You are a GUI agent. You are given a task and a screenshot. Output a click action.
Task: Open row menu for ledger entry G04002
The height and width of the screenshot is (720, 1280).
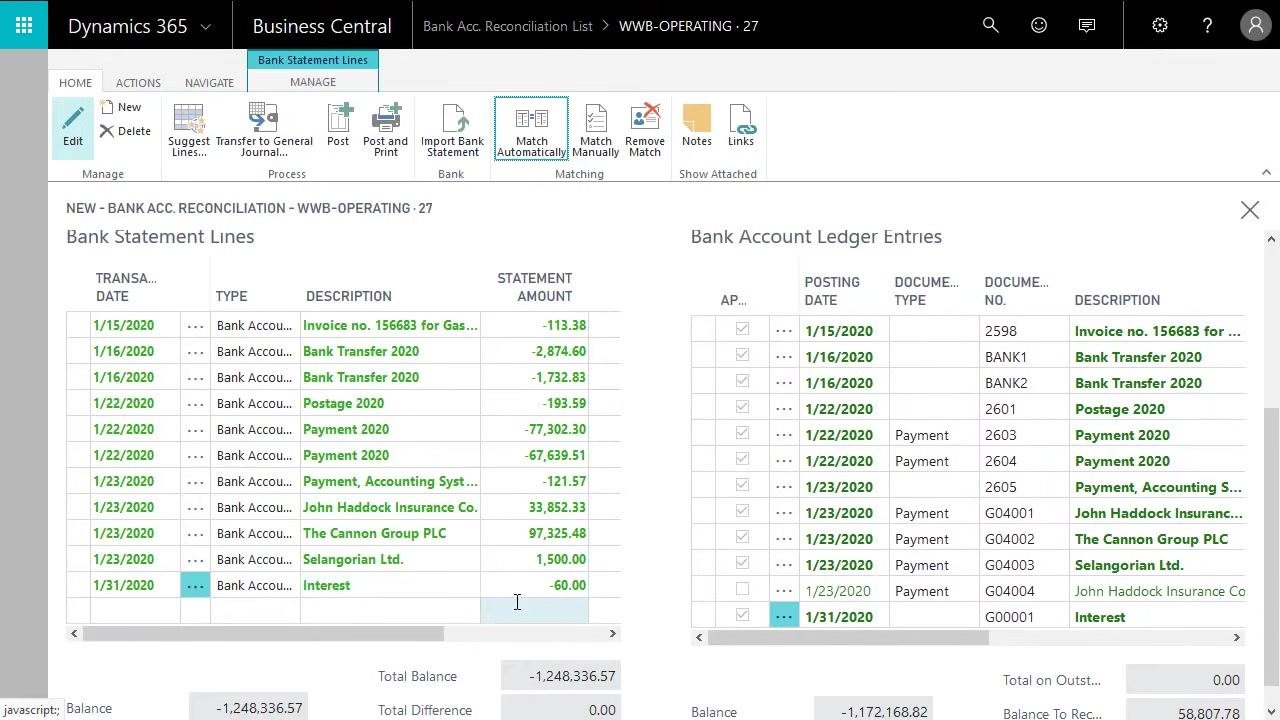(x=784, y=539)
